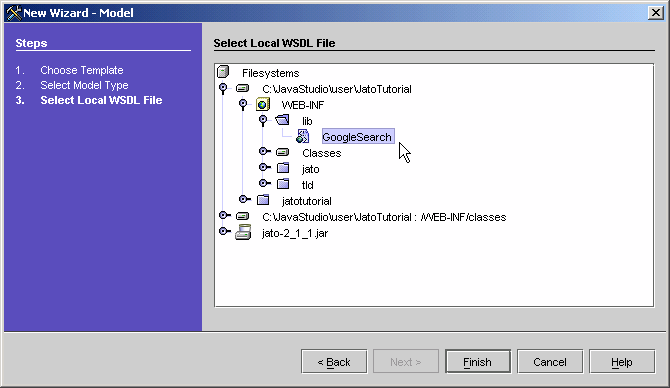
Task: Expand the Classes tree node
Action: [264, 151]
